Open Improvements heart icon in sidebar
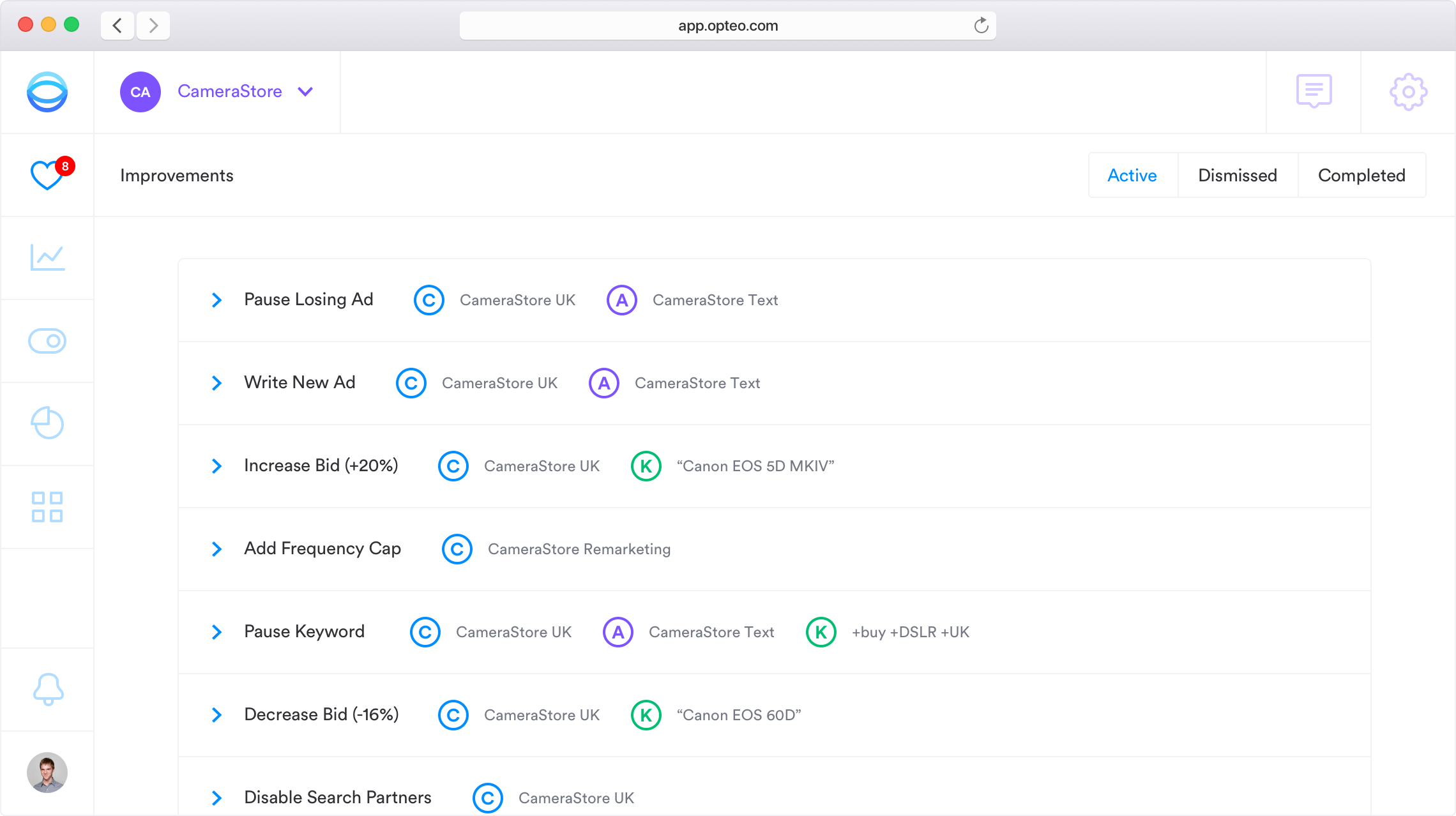Screen dimensions: 1456x816 click(47, 175)
